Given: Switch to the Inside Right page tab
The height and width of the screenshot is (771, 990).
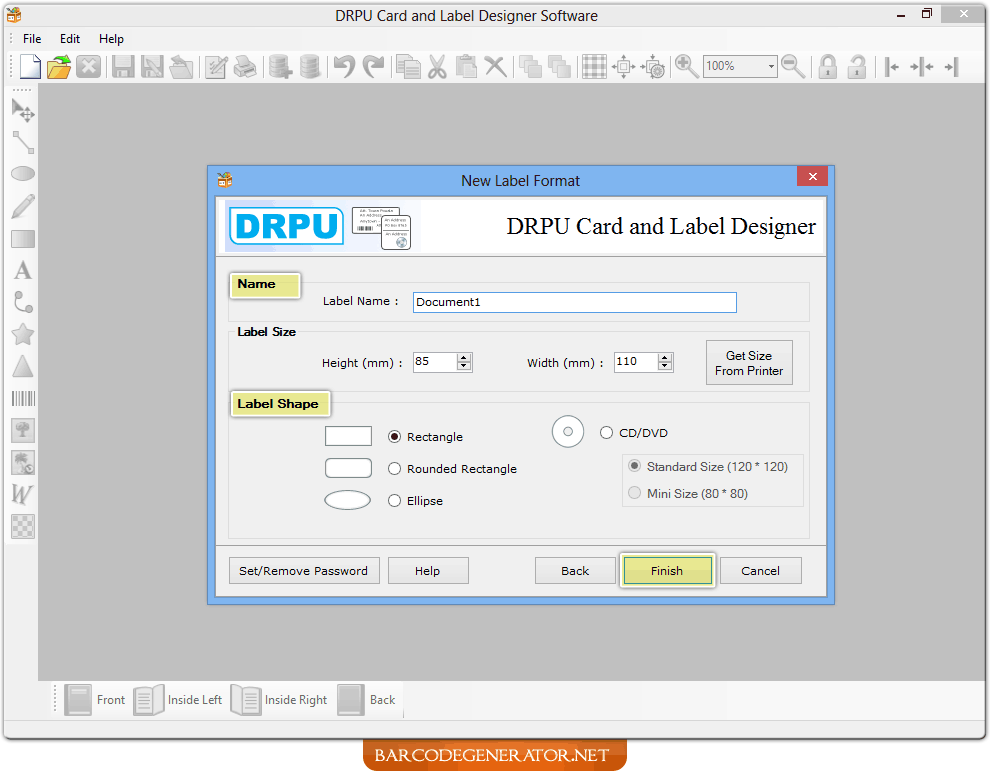Looking at the screenshot, I should coord(279,700).
